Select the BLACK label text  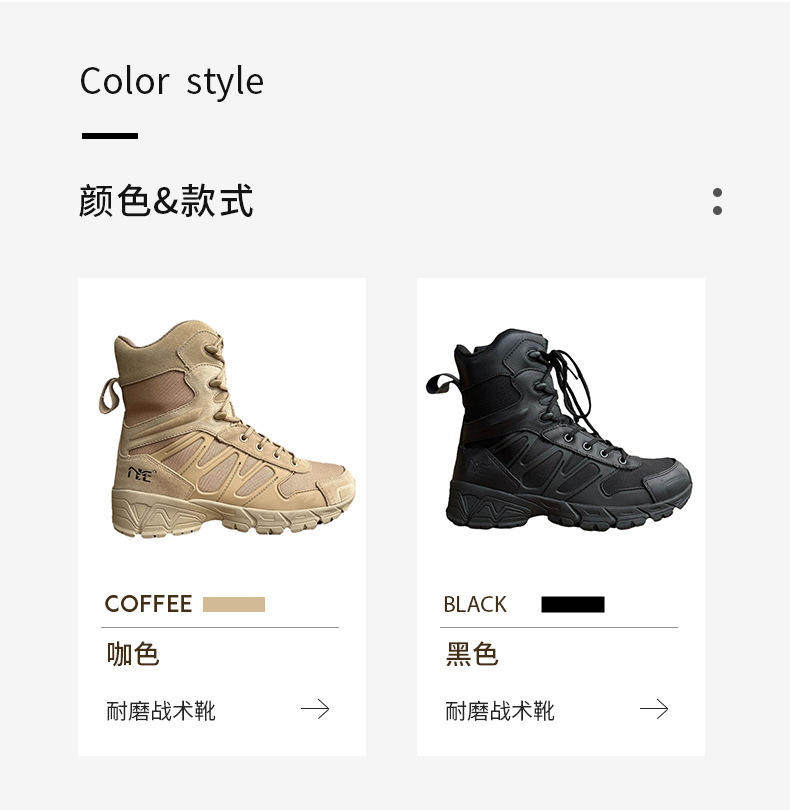[x=475, y=604]
